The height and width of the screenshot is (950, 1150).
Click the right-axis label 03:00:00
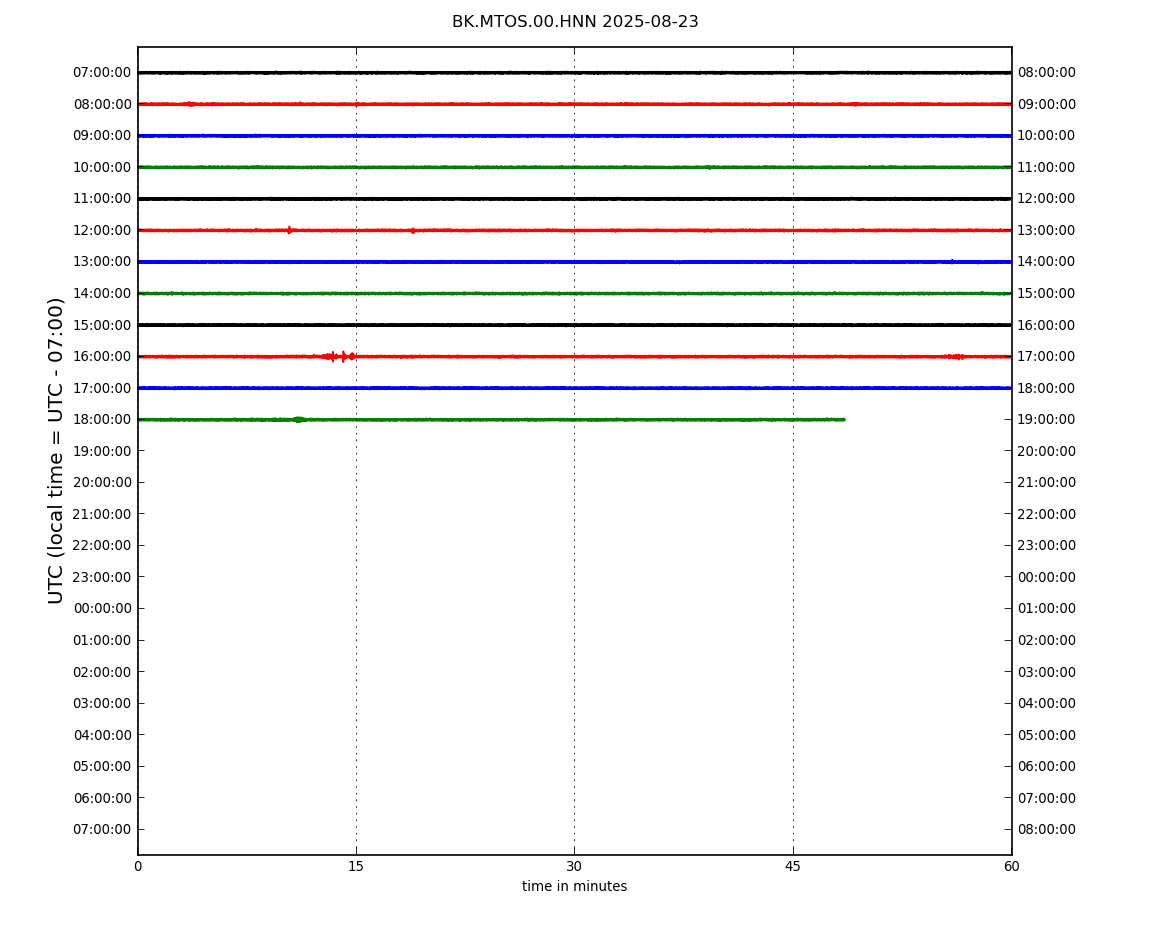point(1047,672)
